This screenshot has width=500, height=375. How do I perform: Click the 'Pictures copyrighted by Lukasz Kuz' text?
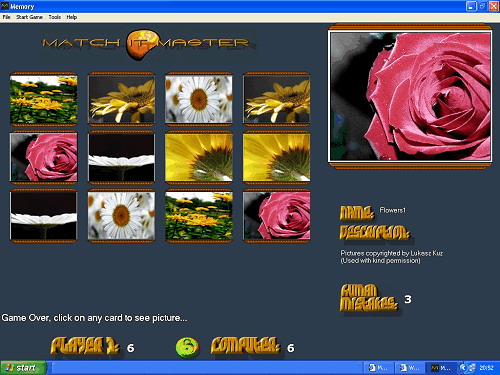coord(392,253)
